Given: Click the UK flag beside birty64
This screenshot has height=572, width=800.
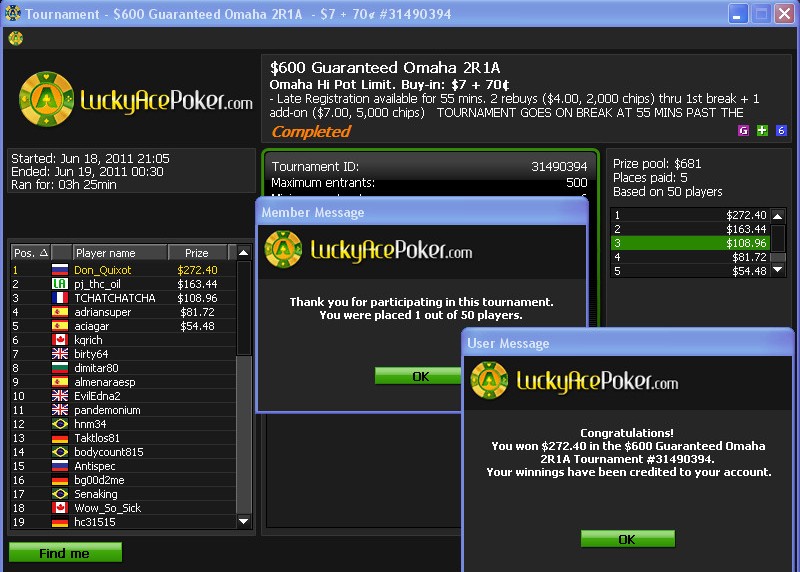Looking at the screenshot, I should [60, 354].
